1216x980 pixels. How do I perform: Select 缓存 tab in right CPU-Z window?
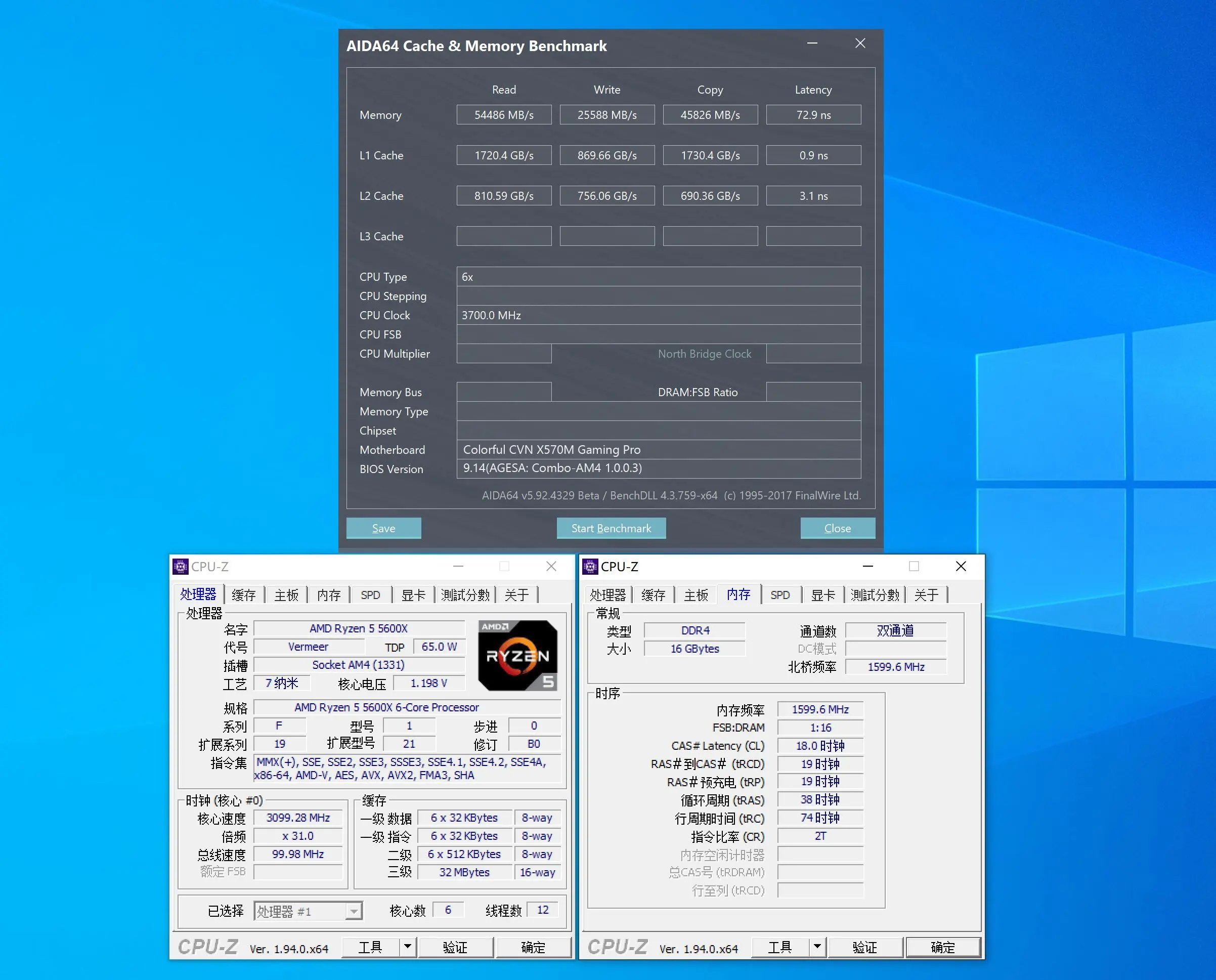coord(654,595)
